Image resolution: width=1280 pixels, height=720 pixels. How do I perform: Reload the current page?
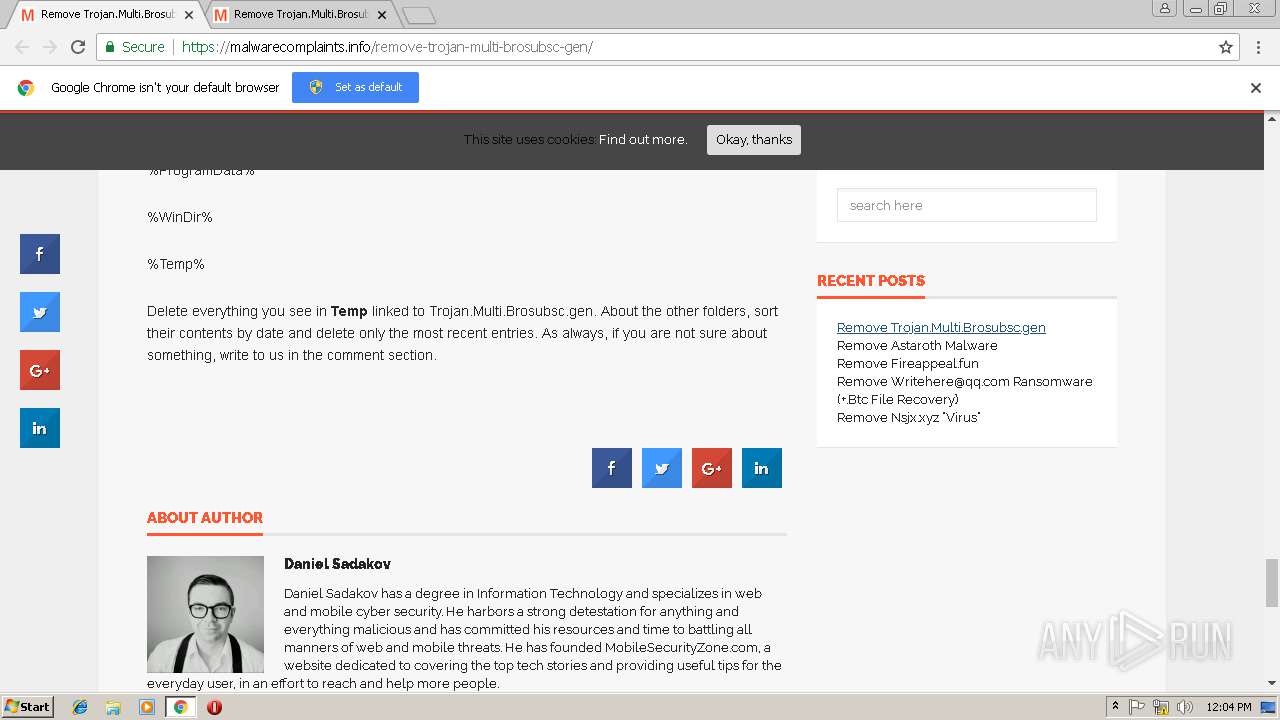pos(78,47)
